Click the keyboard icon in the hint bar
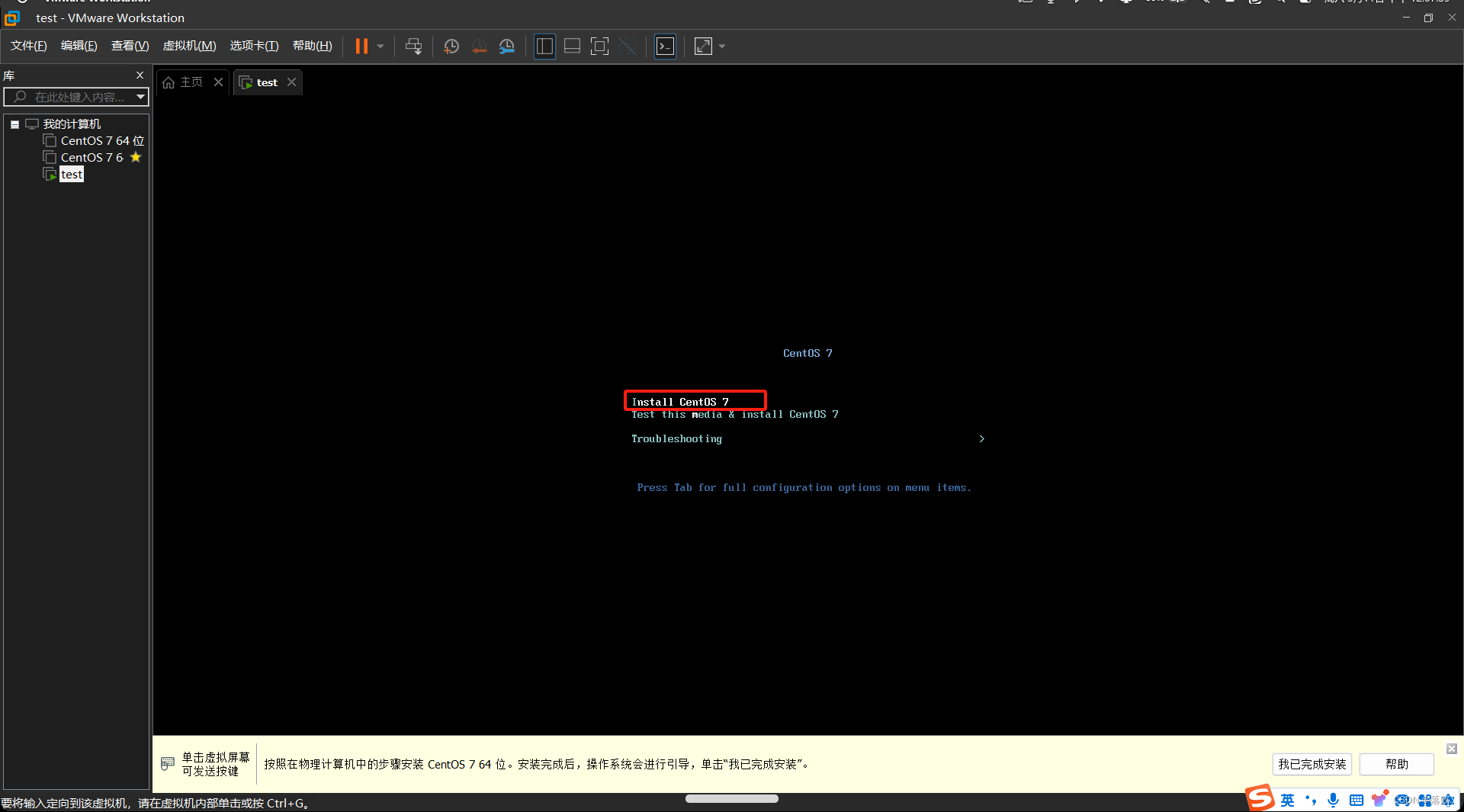The image size is (1464, 812). coord(168,763)
